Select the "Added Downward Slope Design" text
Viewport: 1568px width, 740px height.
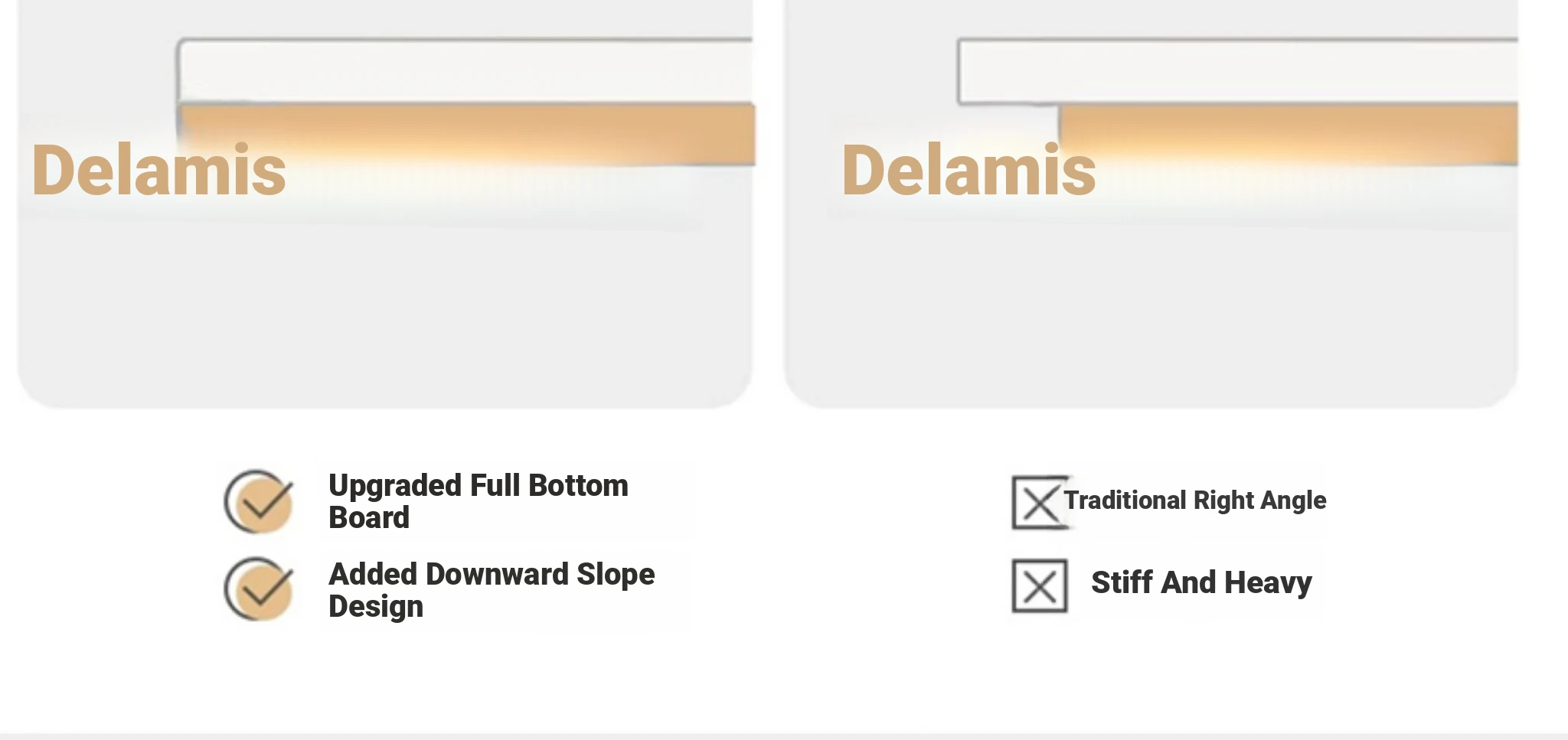(x=491, y=590)
